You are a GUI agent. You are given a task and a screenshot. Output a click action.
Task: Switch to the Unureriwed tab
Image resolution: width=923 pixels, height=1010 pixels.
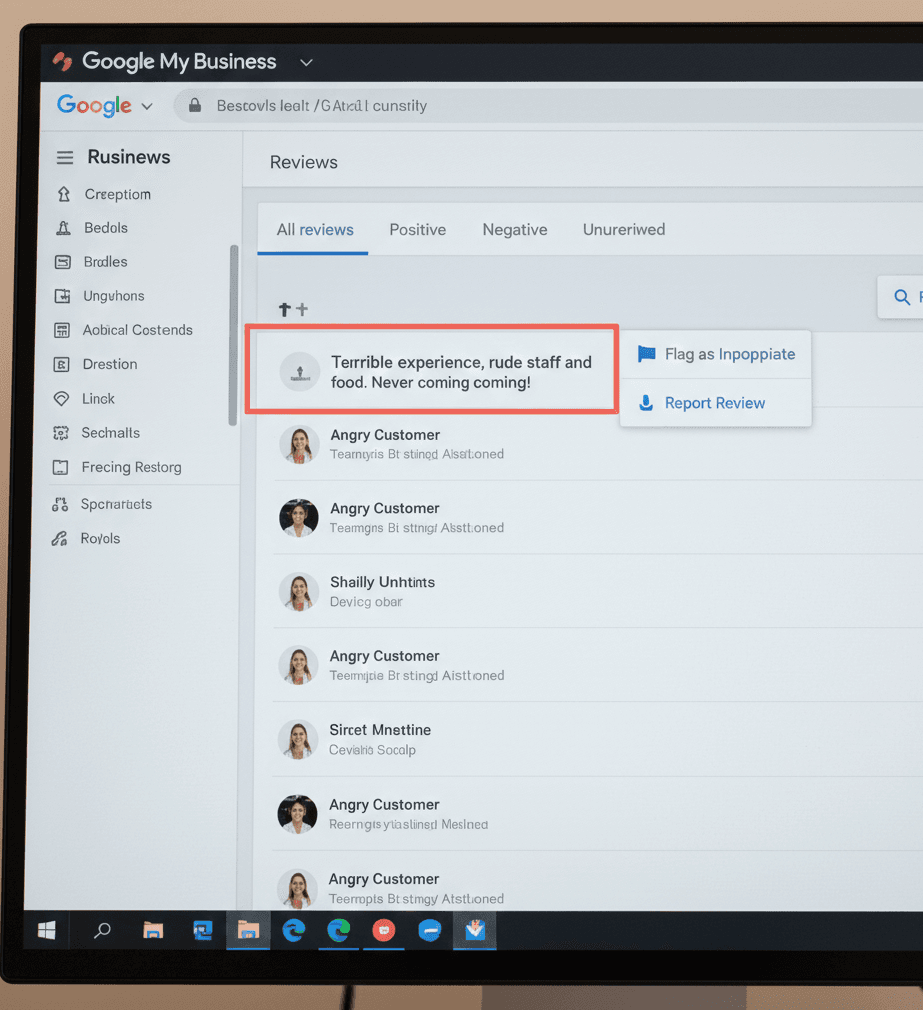623,230
